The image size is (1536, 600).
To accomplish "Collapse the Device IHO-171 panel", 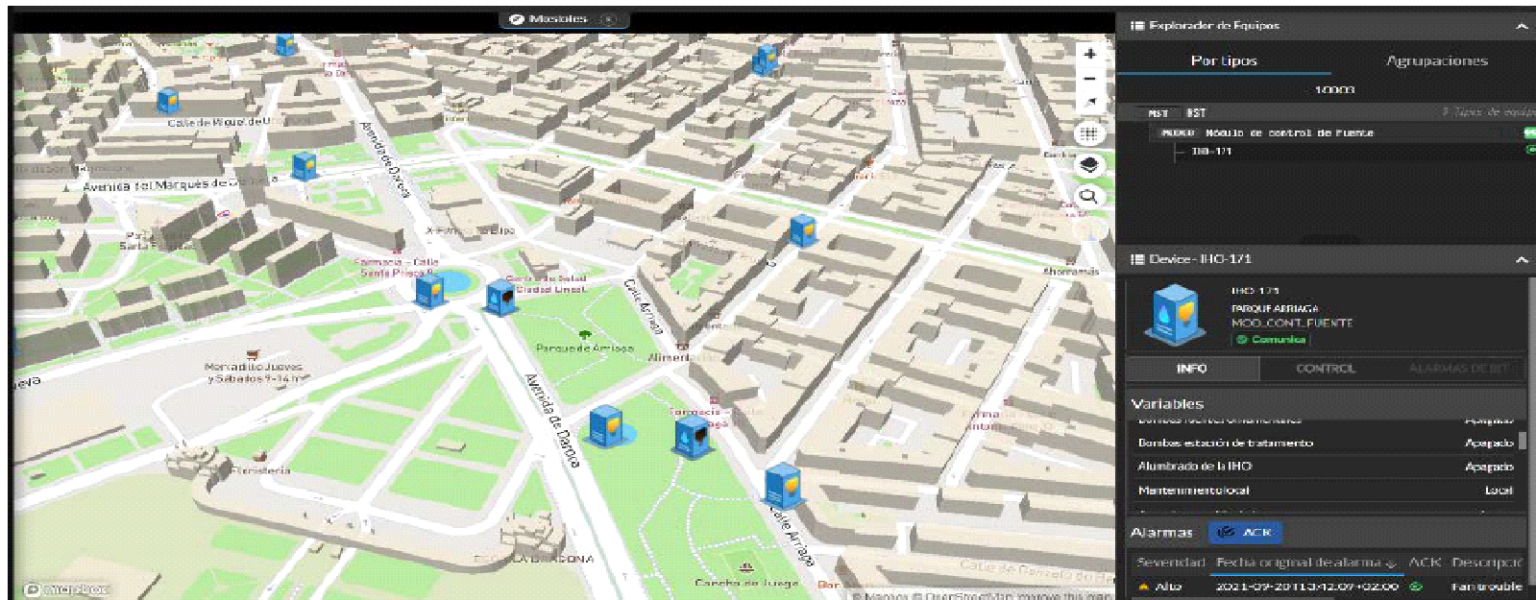I will (x=1521, y=260).
